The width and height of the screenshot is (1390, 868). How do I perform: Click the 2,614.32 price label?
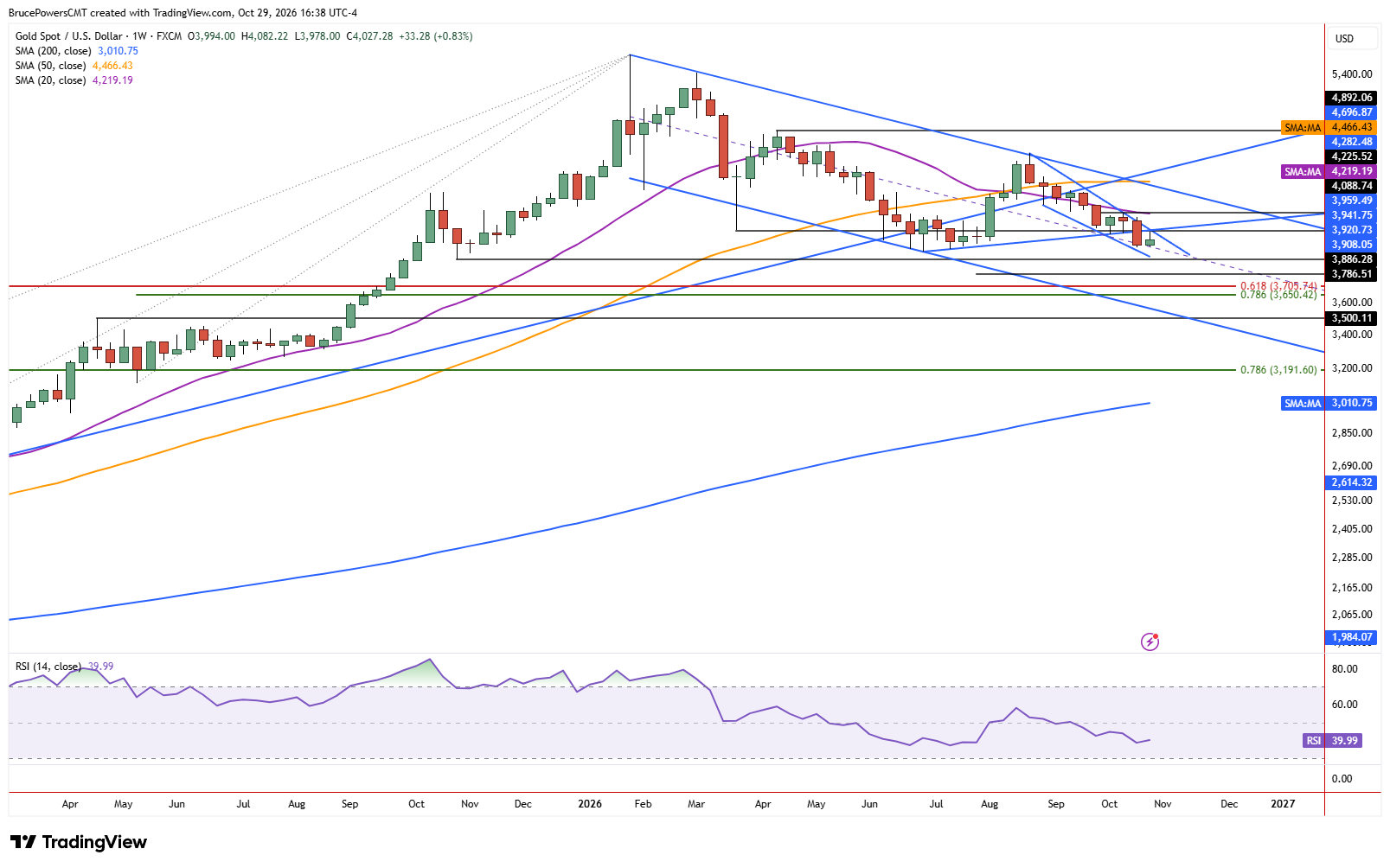[x=1351, y=483]
